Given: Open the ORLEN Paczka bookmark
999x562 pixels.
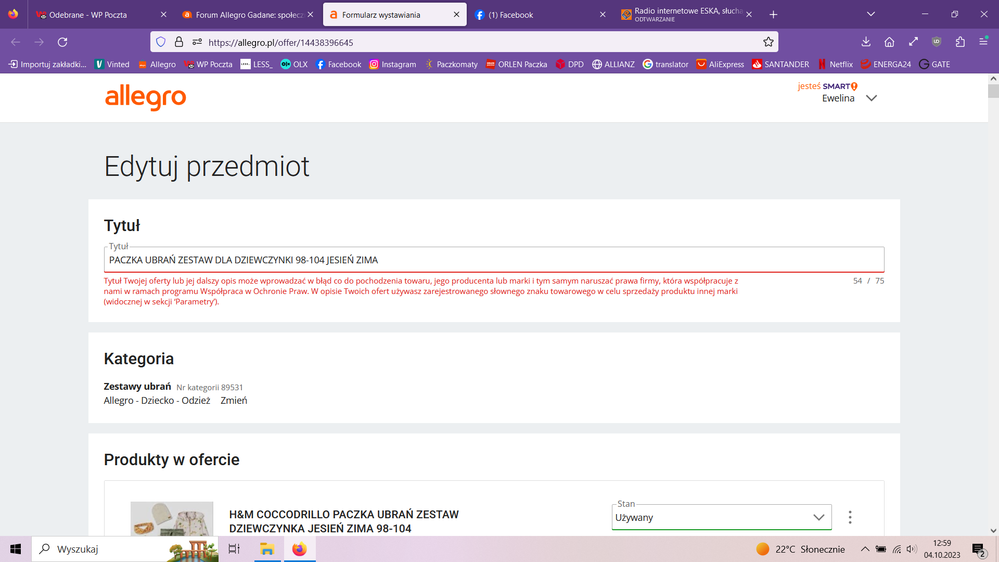Looking at the screenshot, I should pos(517,64).
